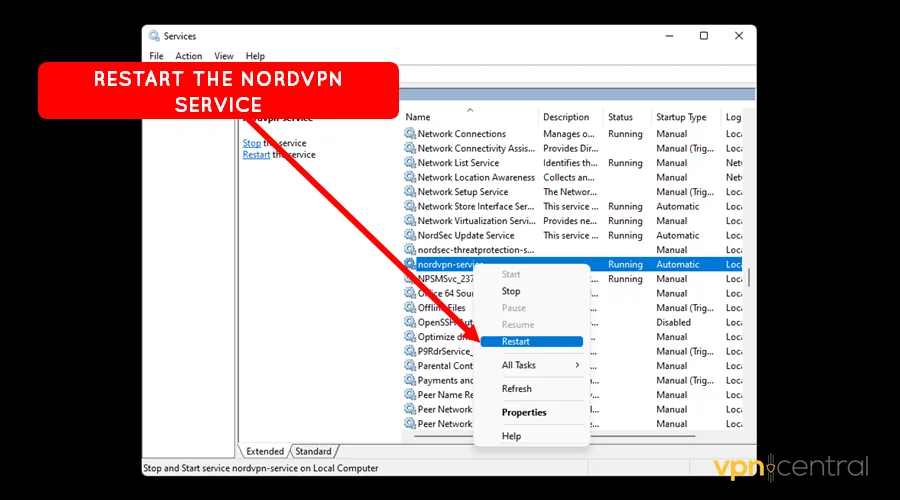The width and height of the screenshot is (900, 500).
Task: Click gear icon of NordSec Update Service
Action: (x=410, y=235)
